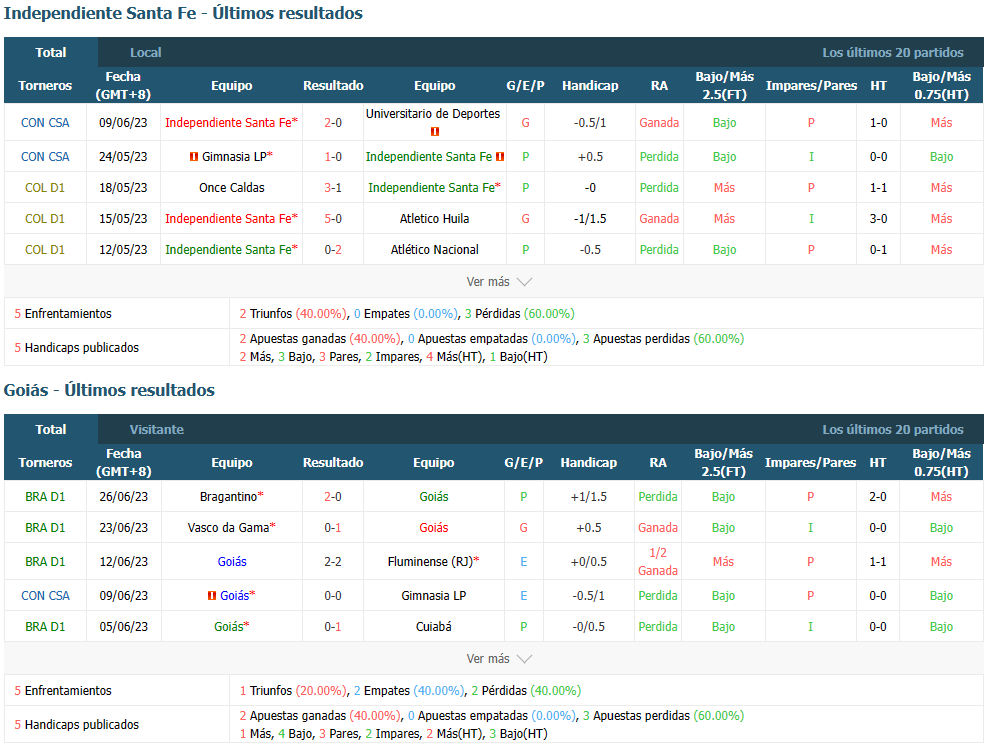
Task: Switch to the Visitante tab
Action: 157,429
